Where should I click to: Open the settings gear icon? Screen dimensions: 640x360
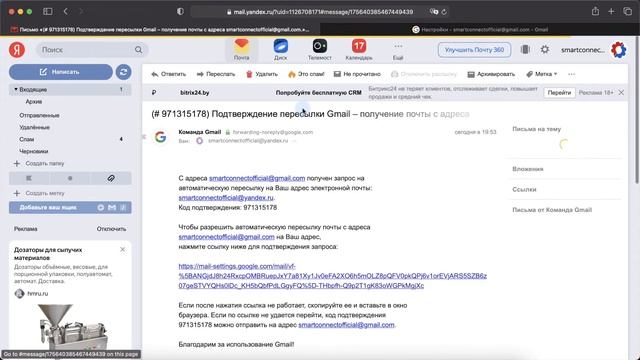coord(544,49)
